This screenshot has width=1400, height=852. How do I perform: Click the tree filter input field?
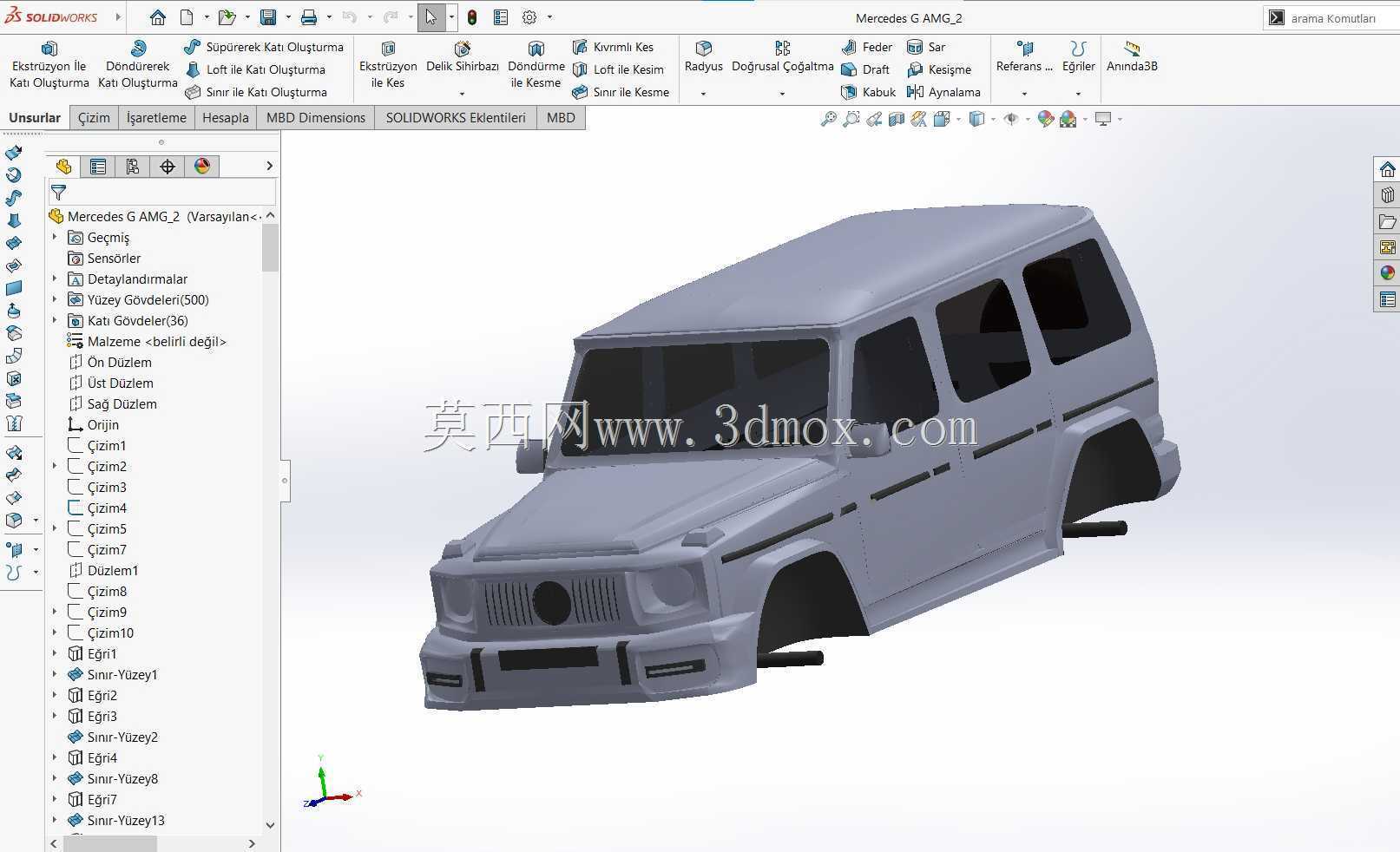click(162, 192)
